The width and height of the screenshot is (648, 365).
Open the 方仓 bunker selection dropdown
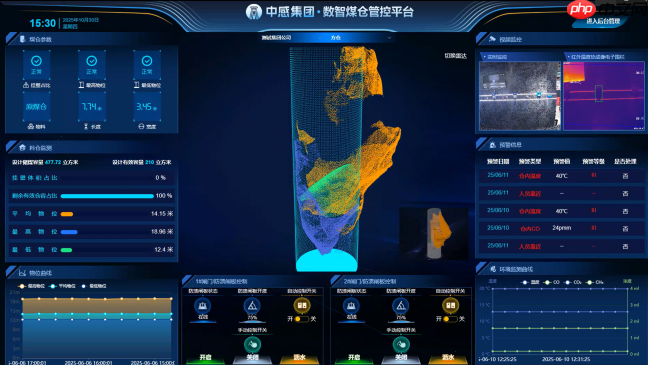point(360,38)
